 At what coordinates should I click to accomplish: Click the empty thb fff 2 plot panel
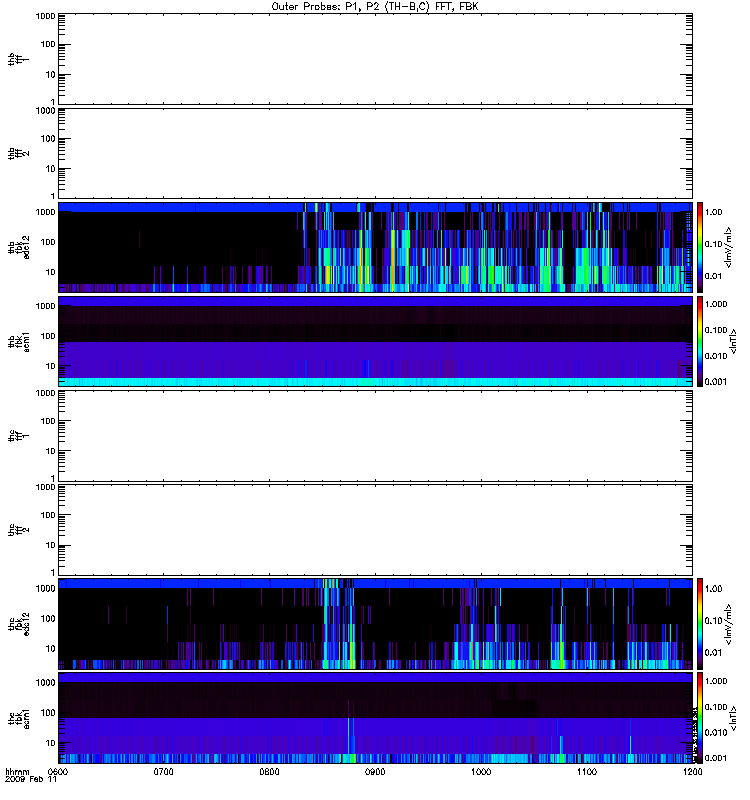click(375, 153)
